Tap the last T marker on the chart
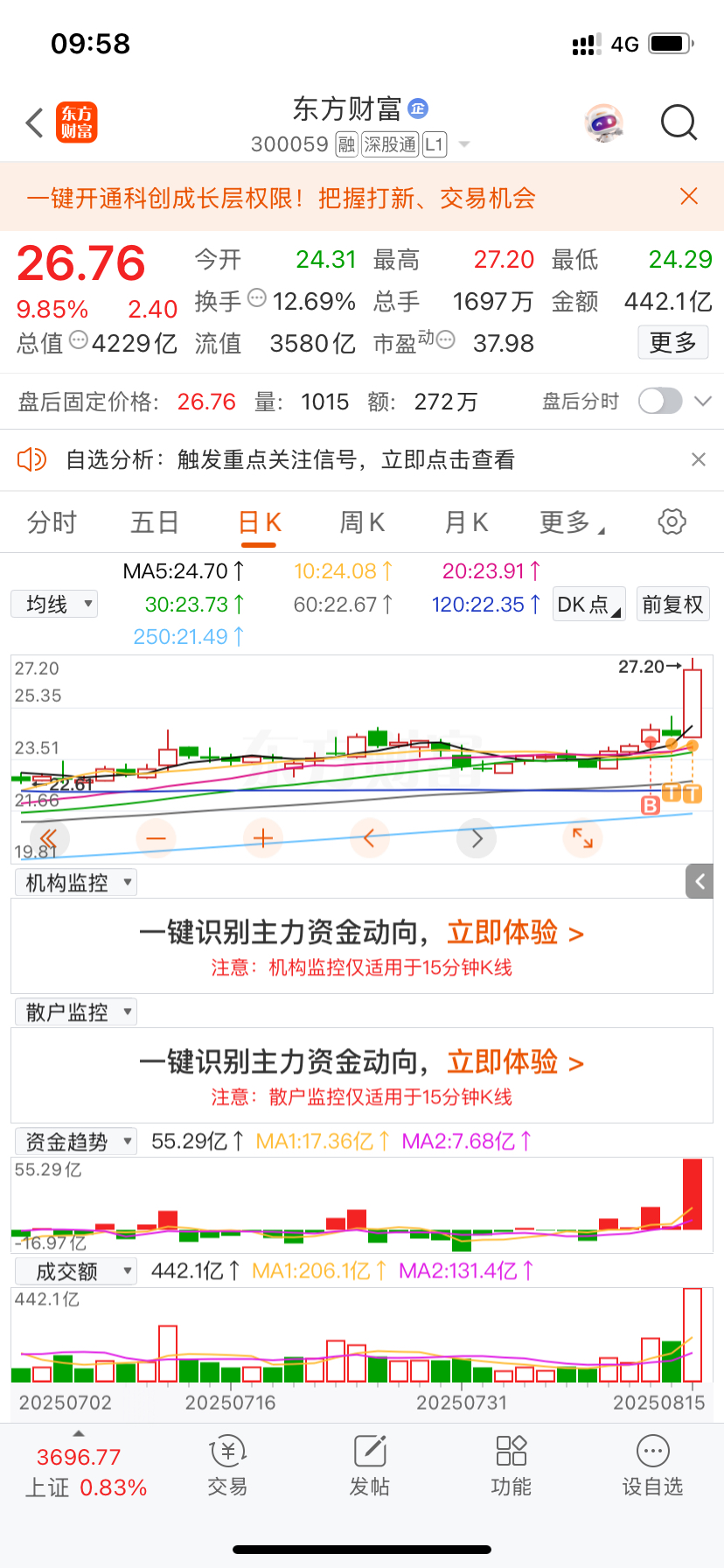 [693, 794]
